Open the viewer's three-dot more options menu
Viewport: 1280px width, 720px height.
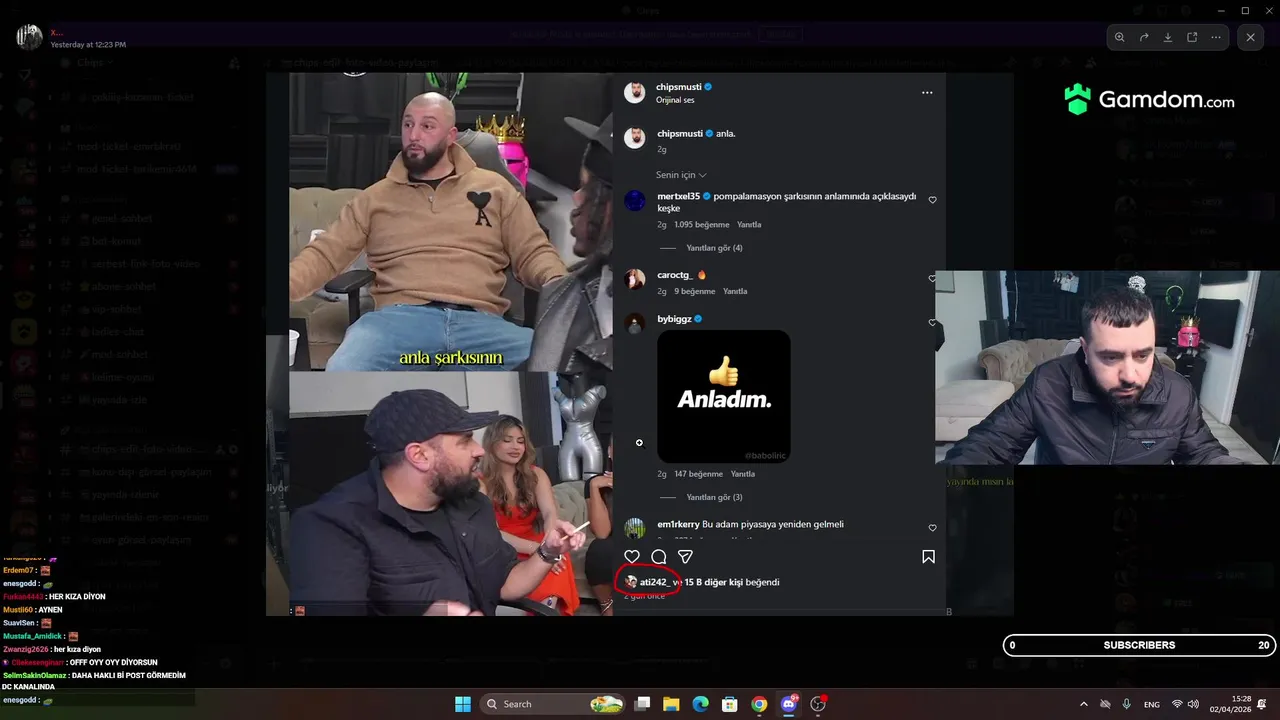1216,37
